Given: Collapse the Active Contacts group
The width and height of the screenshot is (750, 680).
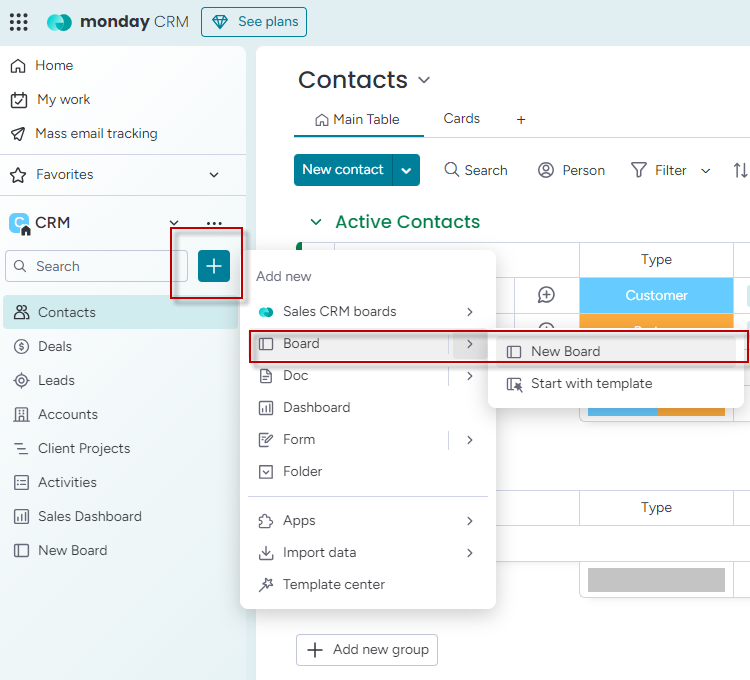Looking at the screenshot, I should (316, 222).
